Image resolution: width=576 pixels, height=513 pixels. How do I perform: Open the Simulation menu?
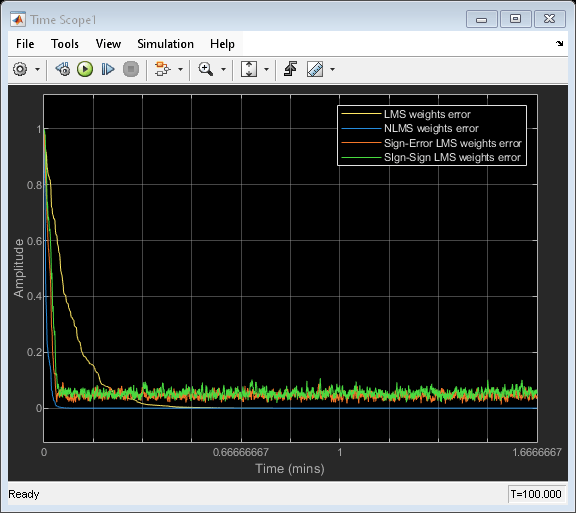coord(165,44)
